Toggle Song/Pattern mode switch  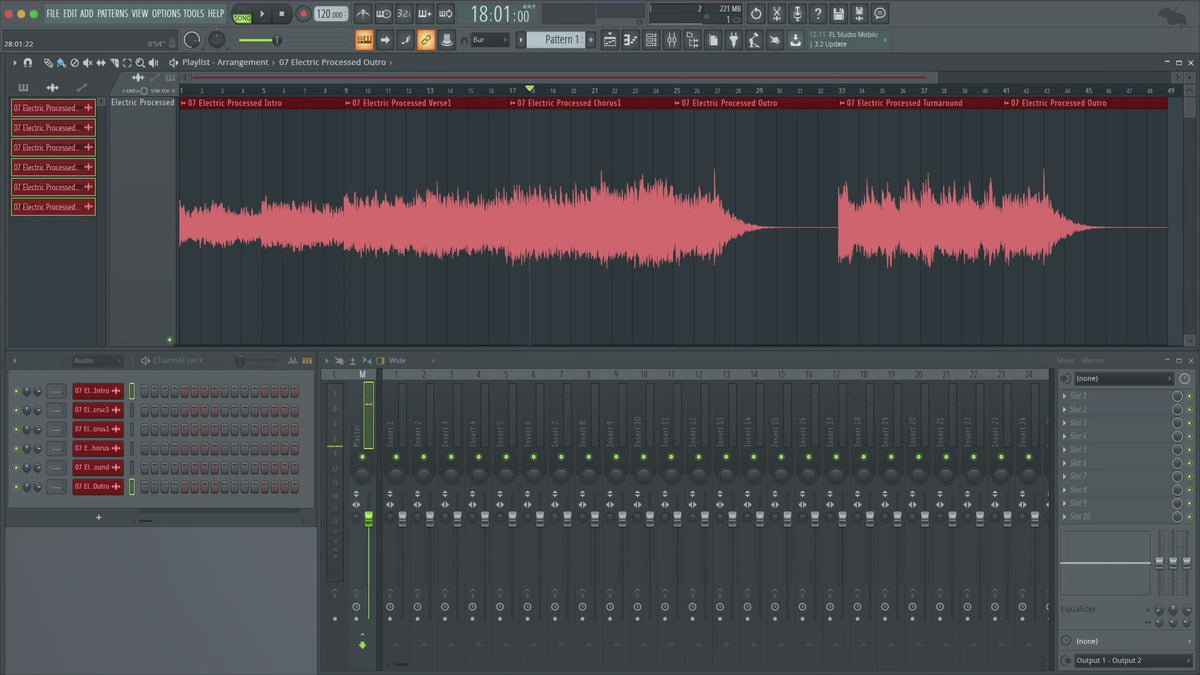pos(242,14)
